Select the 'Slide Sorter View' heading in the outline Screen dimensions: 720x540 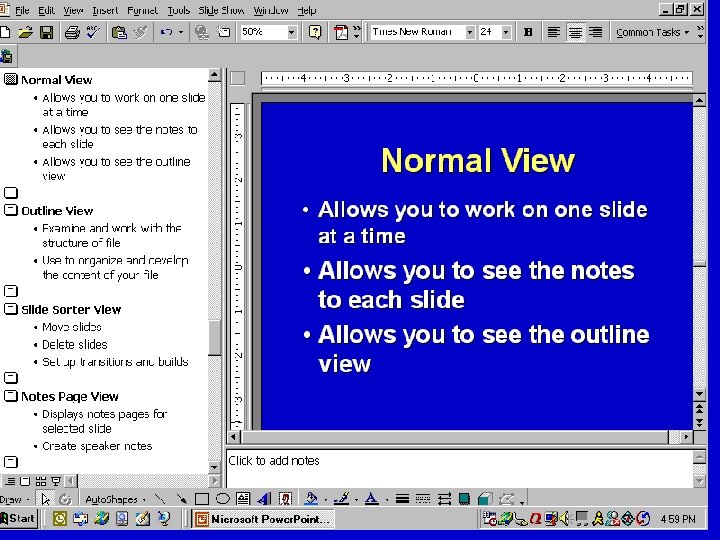[x=71, y=310]
